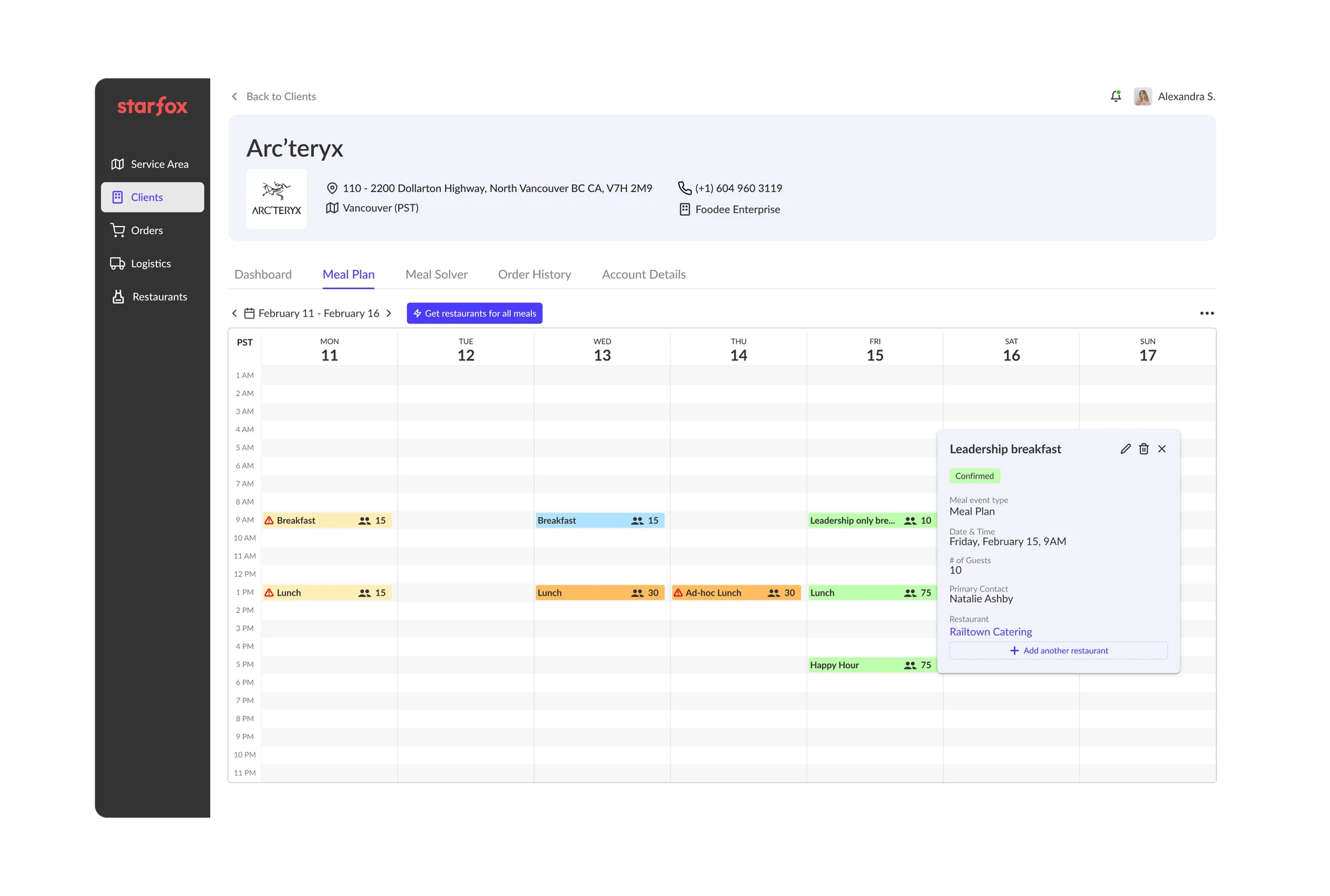Switch to the Account Details tab
This screenshot has width=1330, height=896.
click(644, 275)
